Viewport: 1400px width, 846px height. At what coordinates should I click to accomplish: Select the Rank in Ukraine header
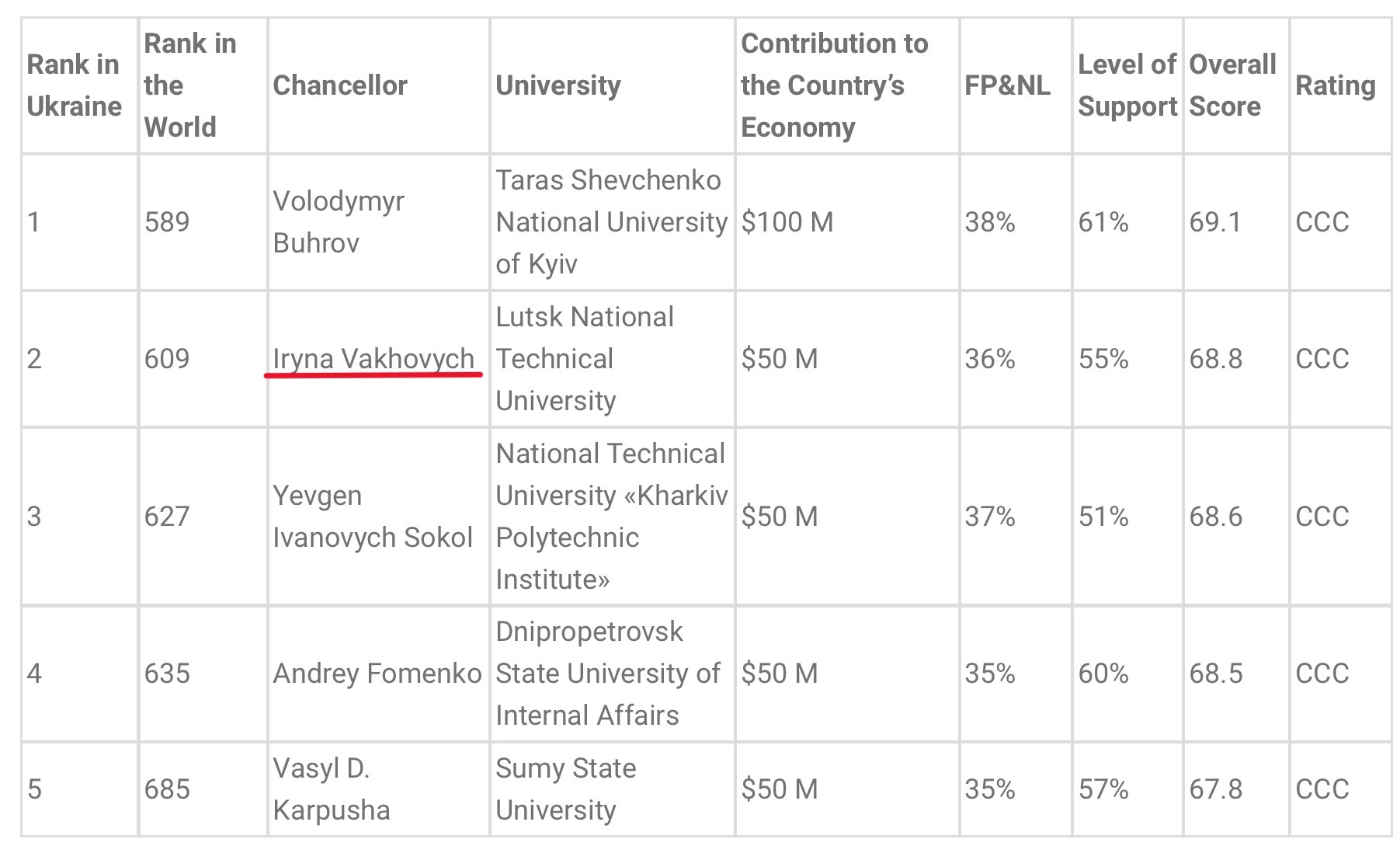(74, 85)
